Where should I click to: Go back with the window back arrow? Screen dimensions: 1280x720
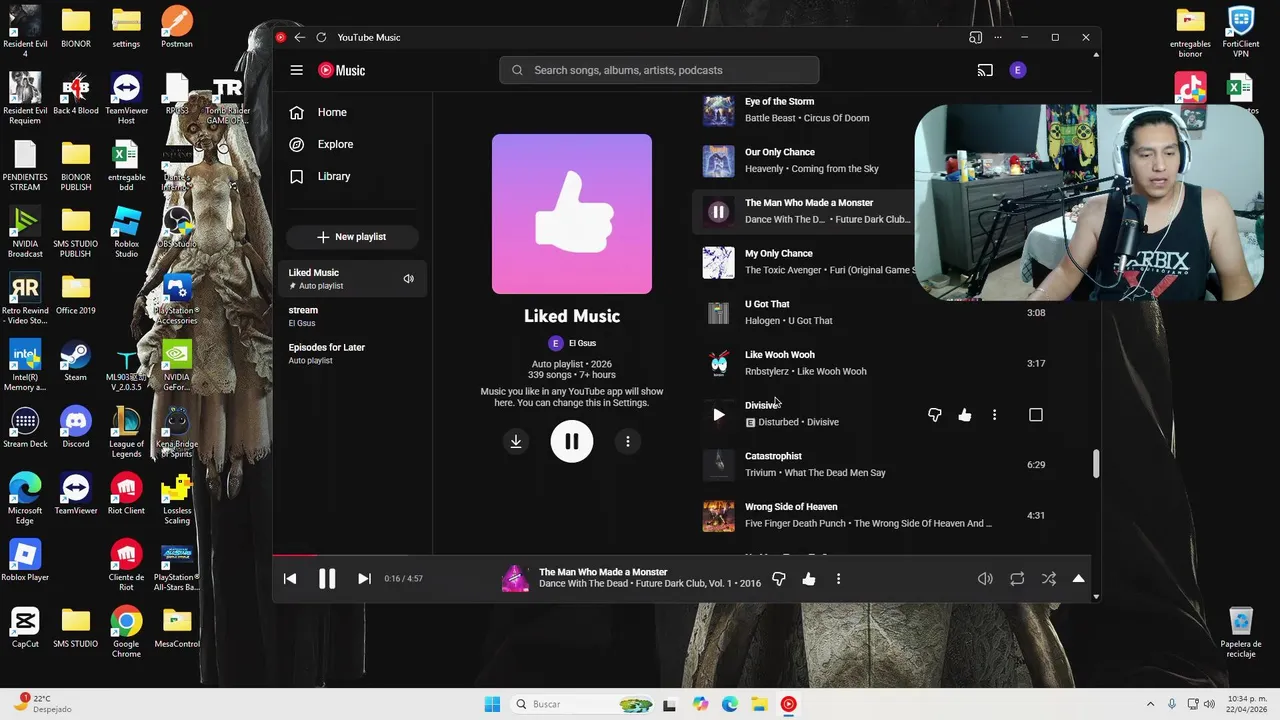click(299, 37)
